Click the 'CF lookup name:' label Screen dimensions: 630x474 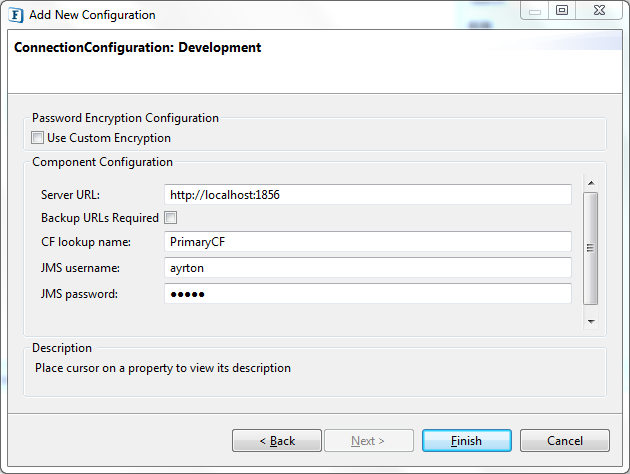coord(86,242)
